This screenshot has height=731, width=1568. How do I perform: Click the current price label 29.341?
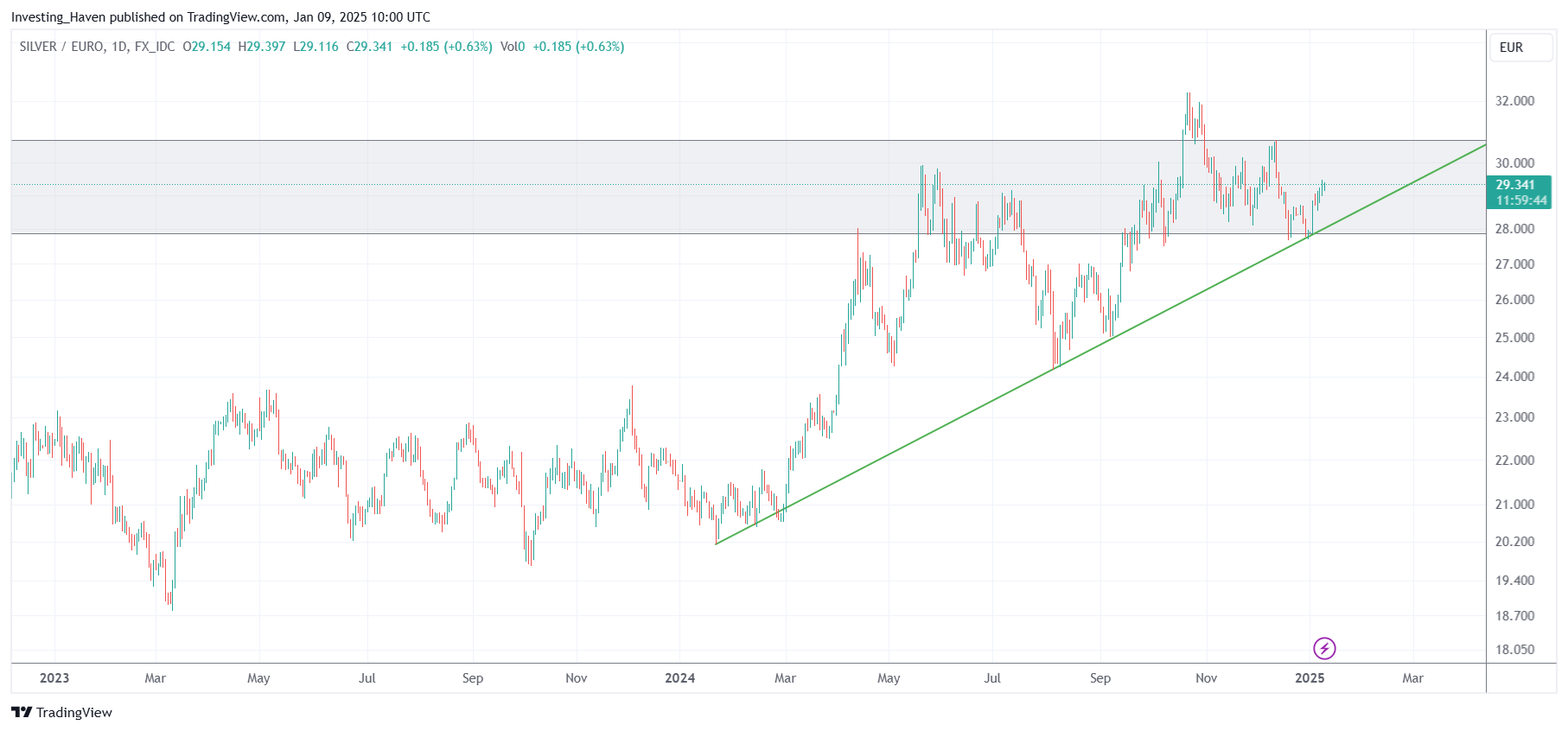click(1515, 185)
